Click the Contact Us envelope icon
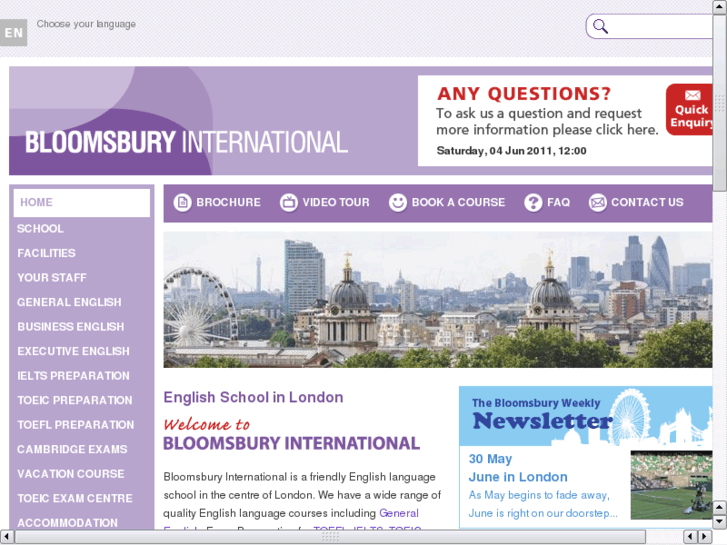 pos(597,203)
